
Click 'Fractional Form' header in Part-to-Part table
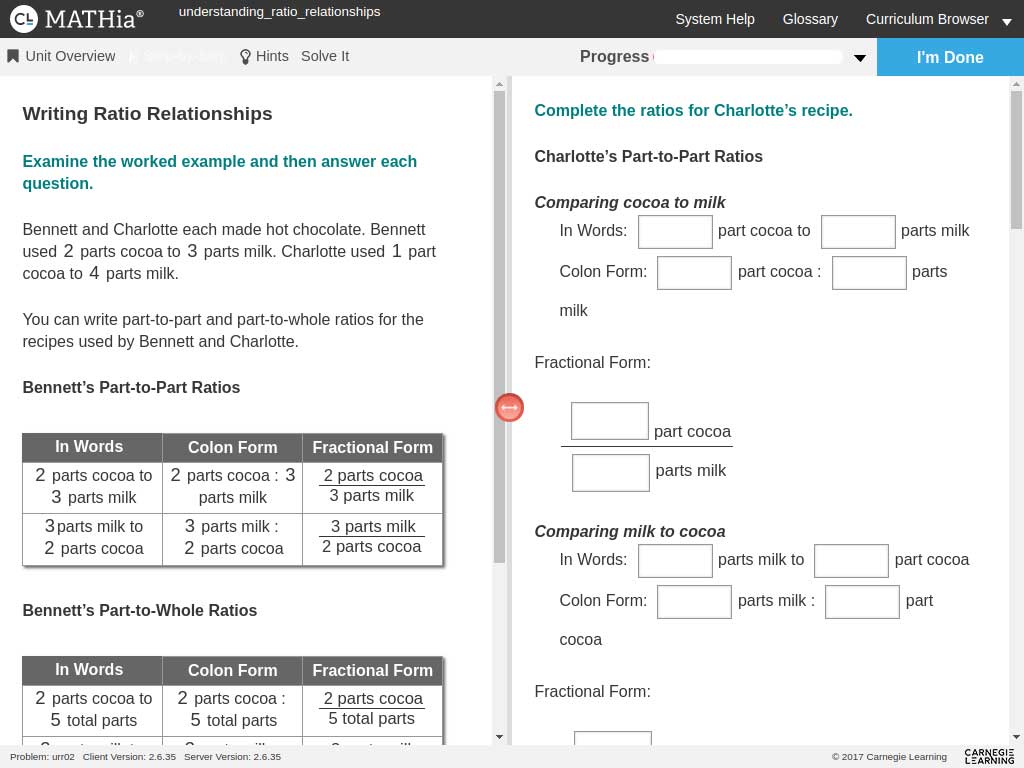(x=372, y=447)
